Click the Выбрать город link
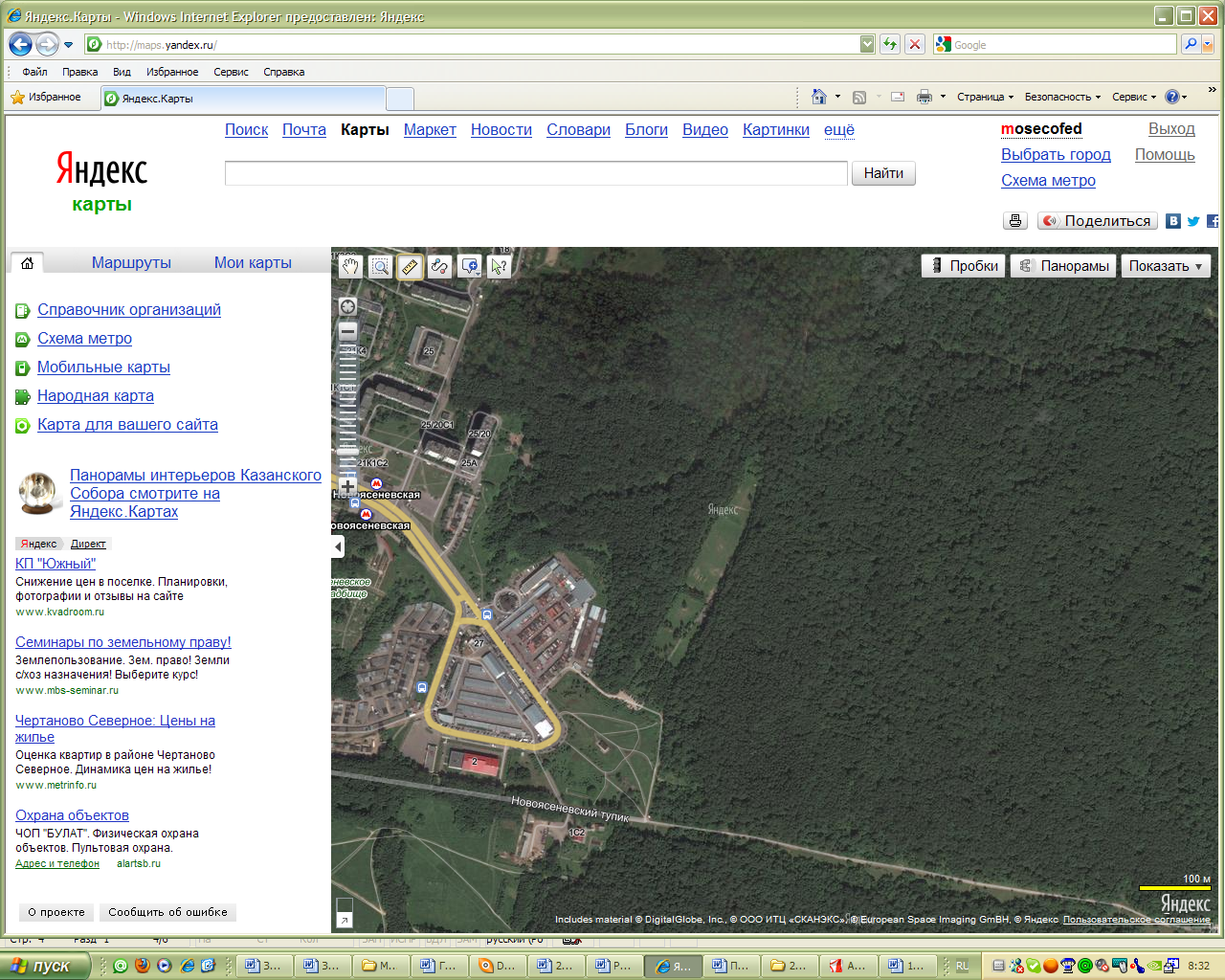 [1056, 154]
